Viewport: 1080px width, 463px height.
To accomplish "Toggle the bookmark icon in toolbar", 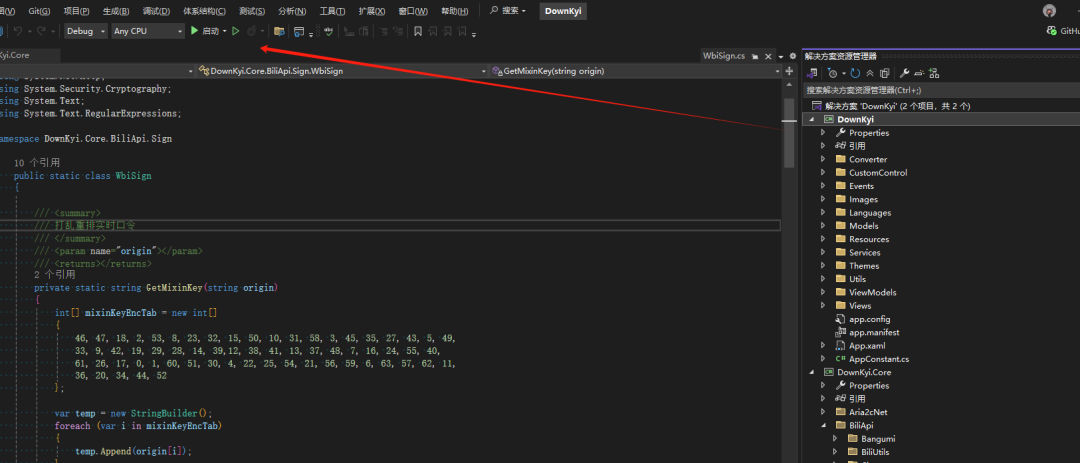I will [417, 31].
